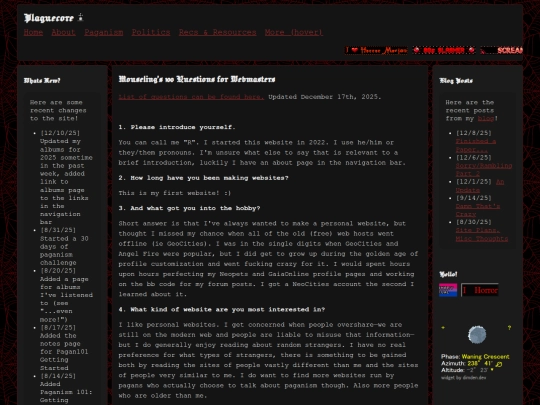Click the SCREAM blinkie badge
This screenshot has height=405, width=540.
click(x=501, y=50)
